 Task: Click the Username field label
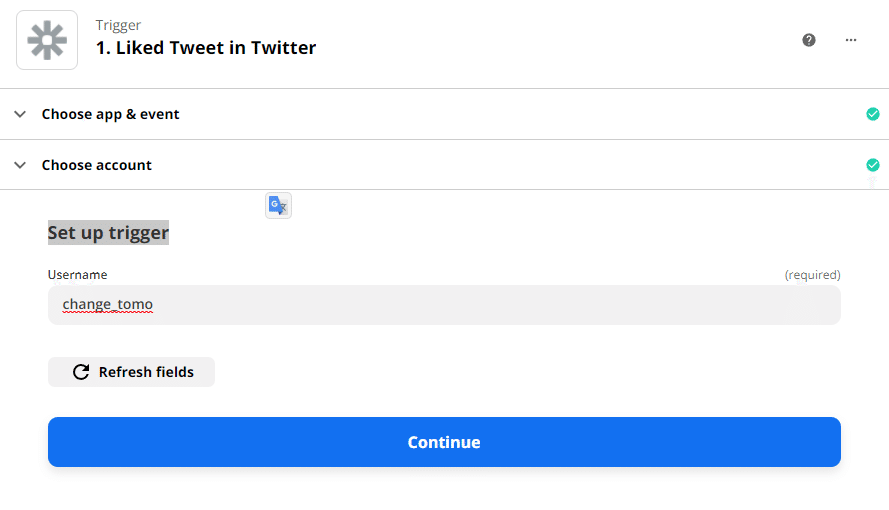pyautogui.click(x=77, y=275)
